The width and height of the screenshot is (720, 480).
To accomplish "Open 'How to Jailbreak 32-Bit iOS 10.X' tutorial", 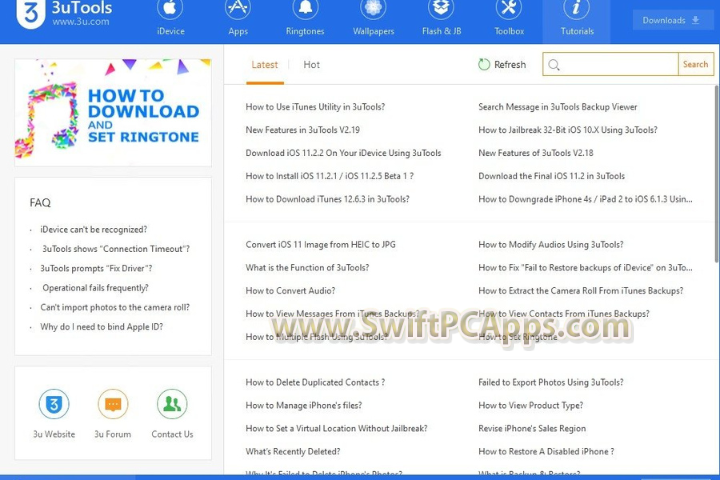I will [x=568, y=130].
